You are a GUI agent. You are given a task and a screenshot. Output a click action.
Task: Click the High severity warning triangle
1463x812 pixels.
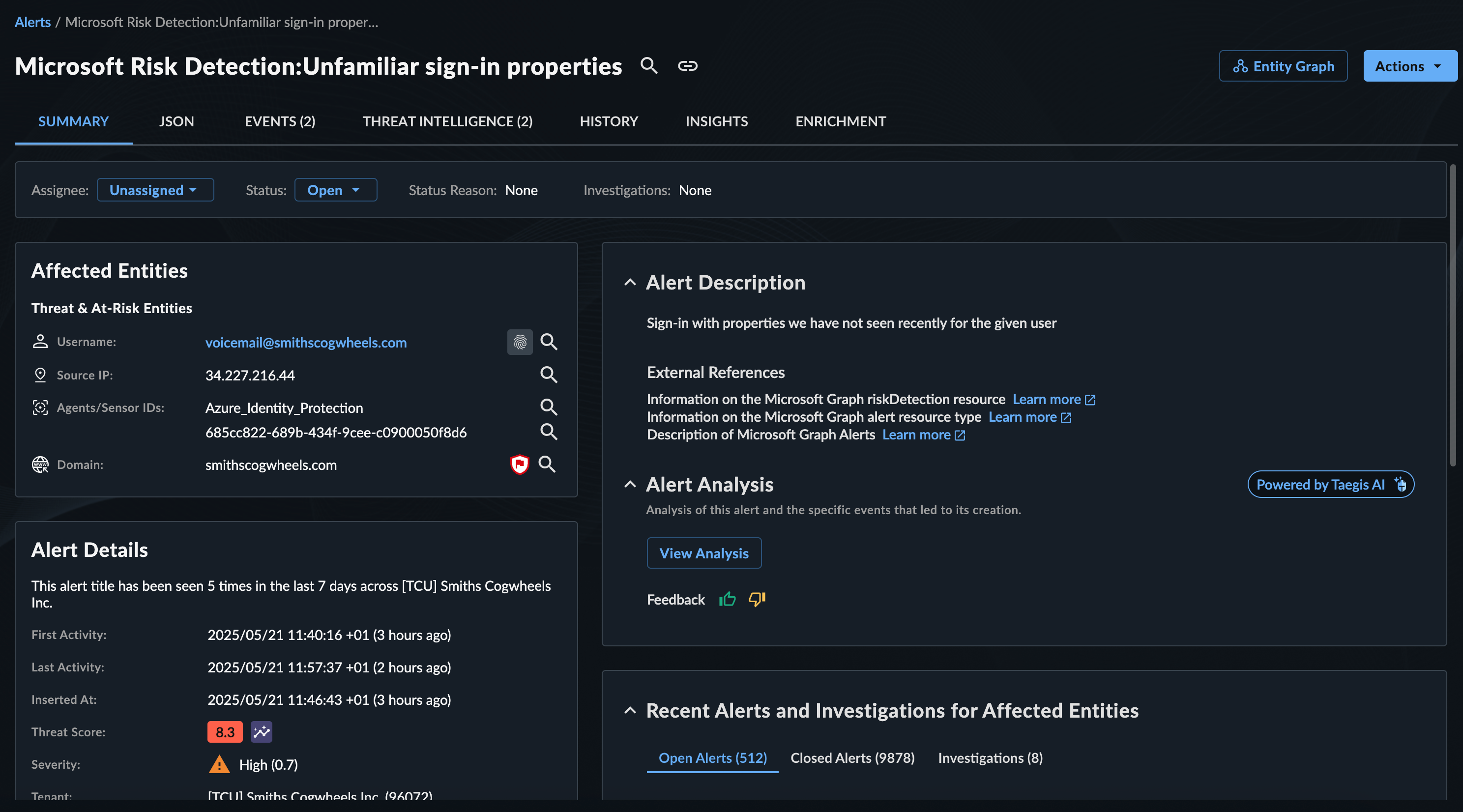pos(219,764)
